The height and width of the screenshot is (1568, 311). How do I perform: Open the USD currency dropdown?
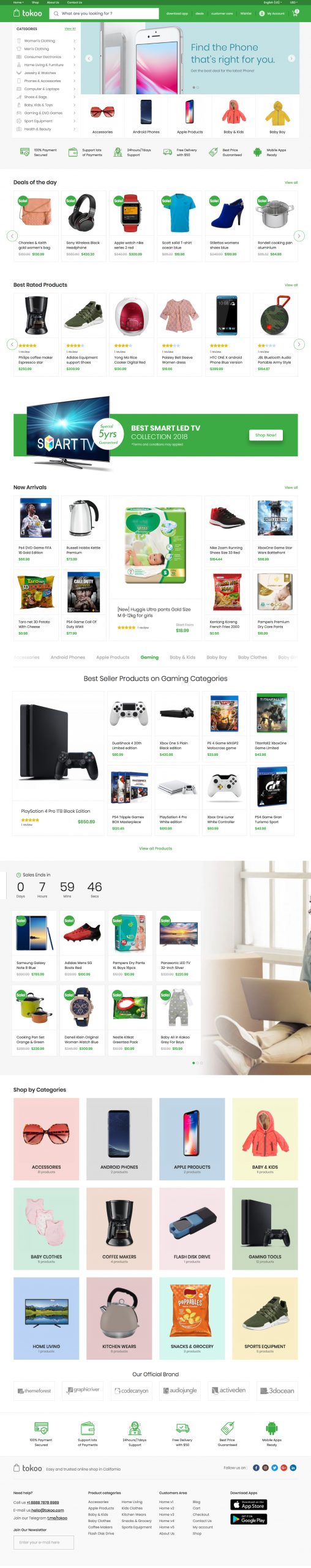point(293,2)
